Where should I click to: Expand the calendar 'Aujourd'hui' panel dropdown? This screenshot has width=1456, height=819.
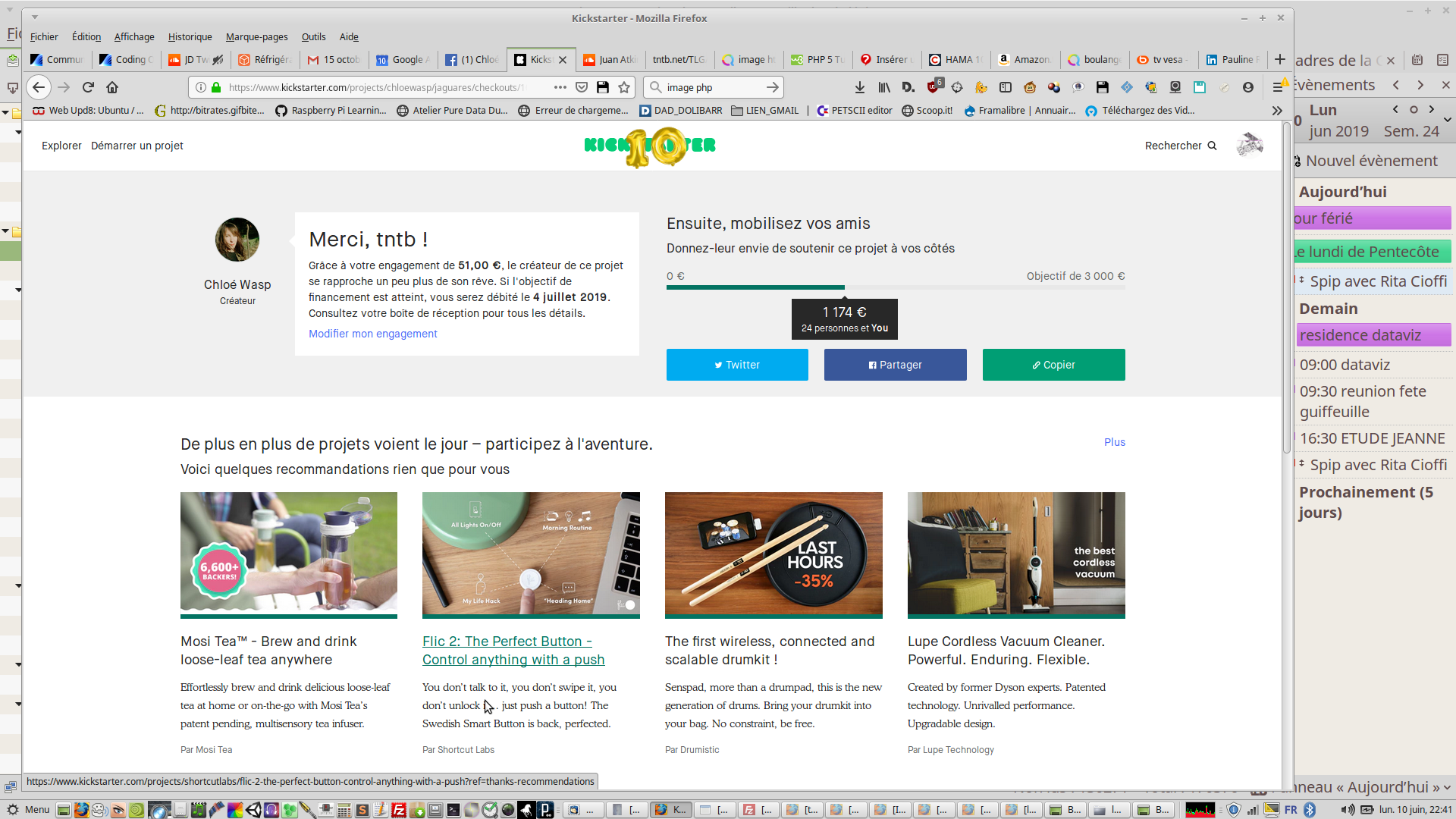tap(1447, 787)
